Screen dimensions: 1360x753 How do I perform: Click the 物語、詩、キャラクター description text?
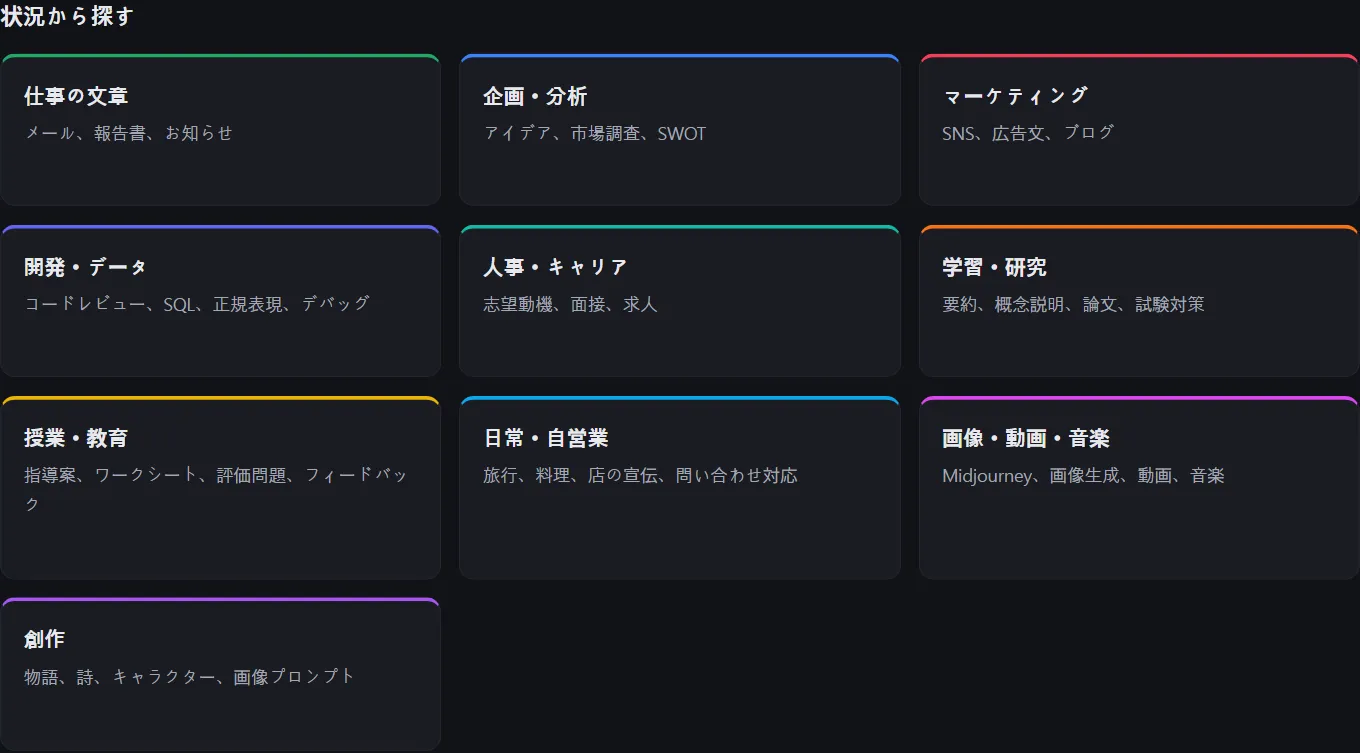tap(190, 677)
